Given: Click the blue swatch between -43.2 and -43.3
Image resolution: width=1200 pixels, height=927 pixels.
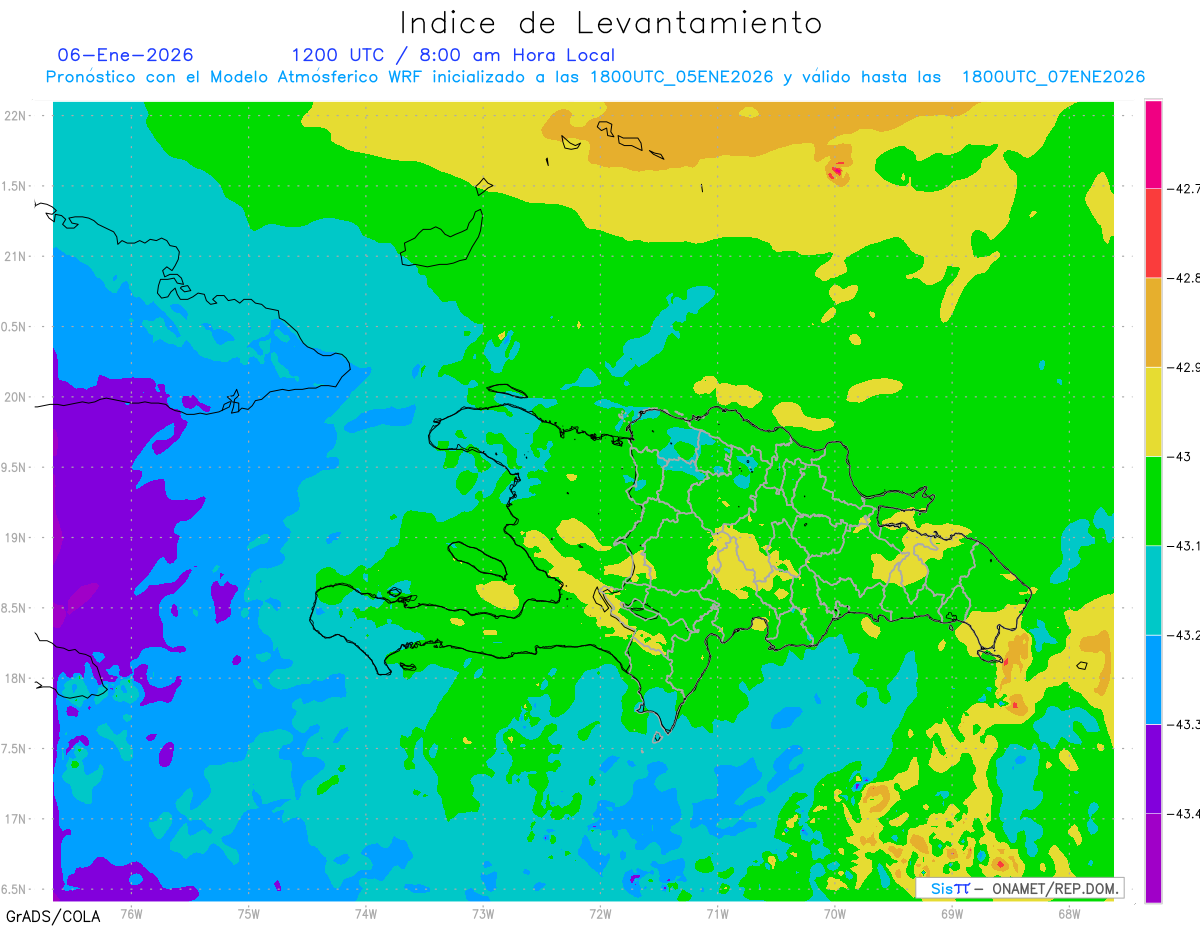Looking at the screenshot, I should point(1153,680).
